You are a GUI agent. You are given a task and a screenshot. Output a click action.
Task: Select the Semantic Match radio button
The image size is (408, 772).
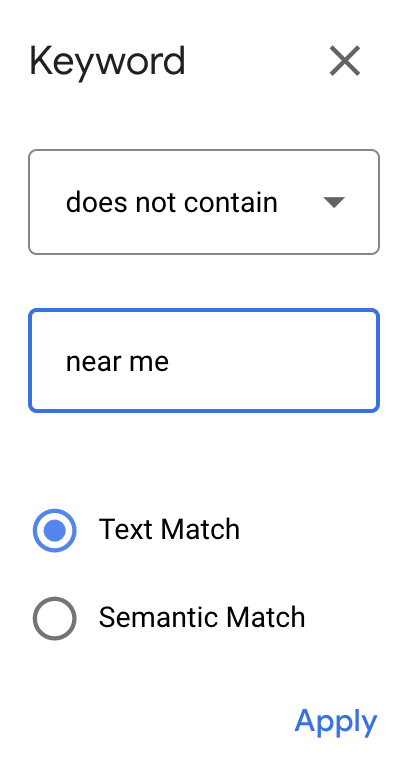coord(55,618)
